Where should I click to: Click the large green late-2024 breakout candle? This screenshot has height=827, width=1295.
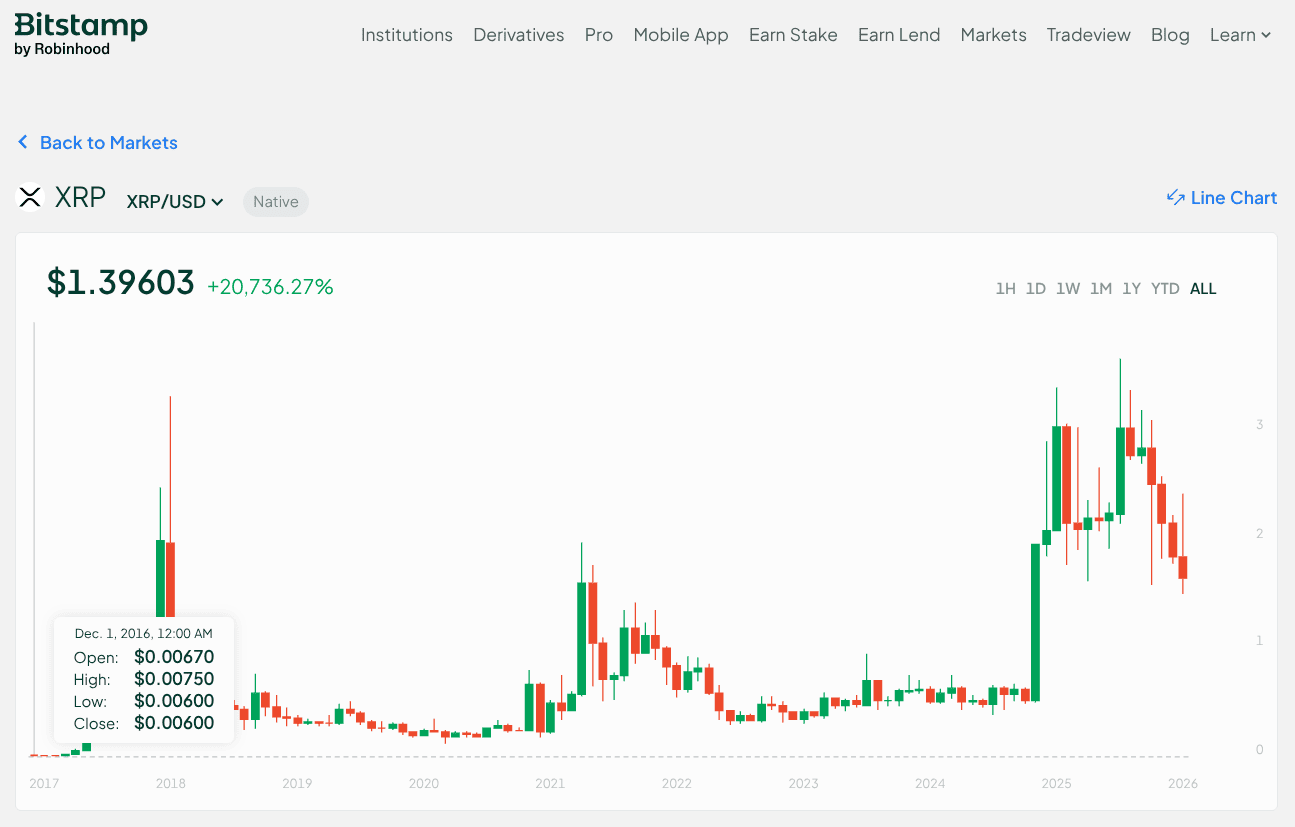1036,622
